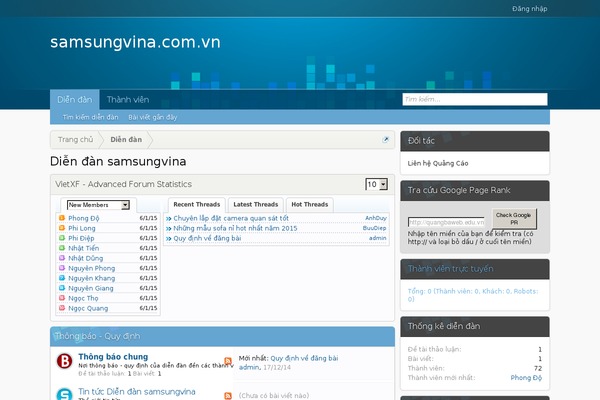Open the quick navigation icon in breadcrumb bar

tap(385, 140)
